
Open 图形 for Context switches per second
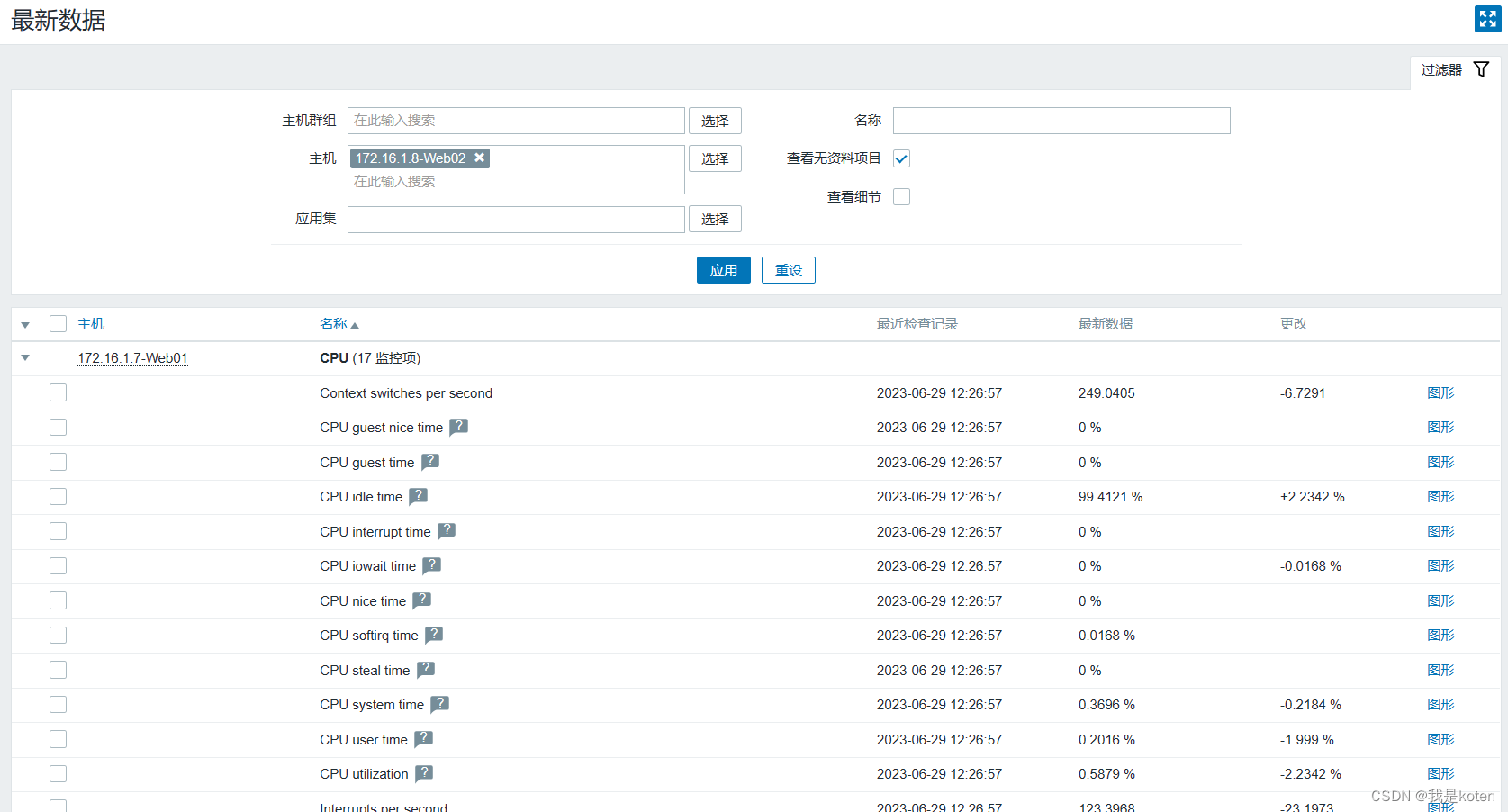(x=1440, y=392)
